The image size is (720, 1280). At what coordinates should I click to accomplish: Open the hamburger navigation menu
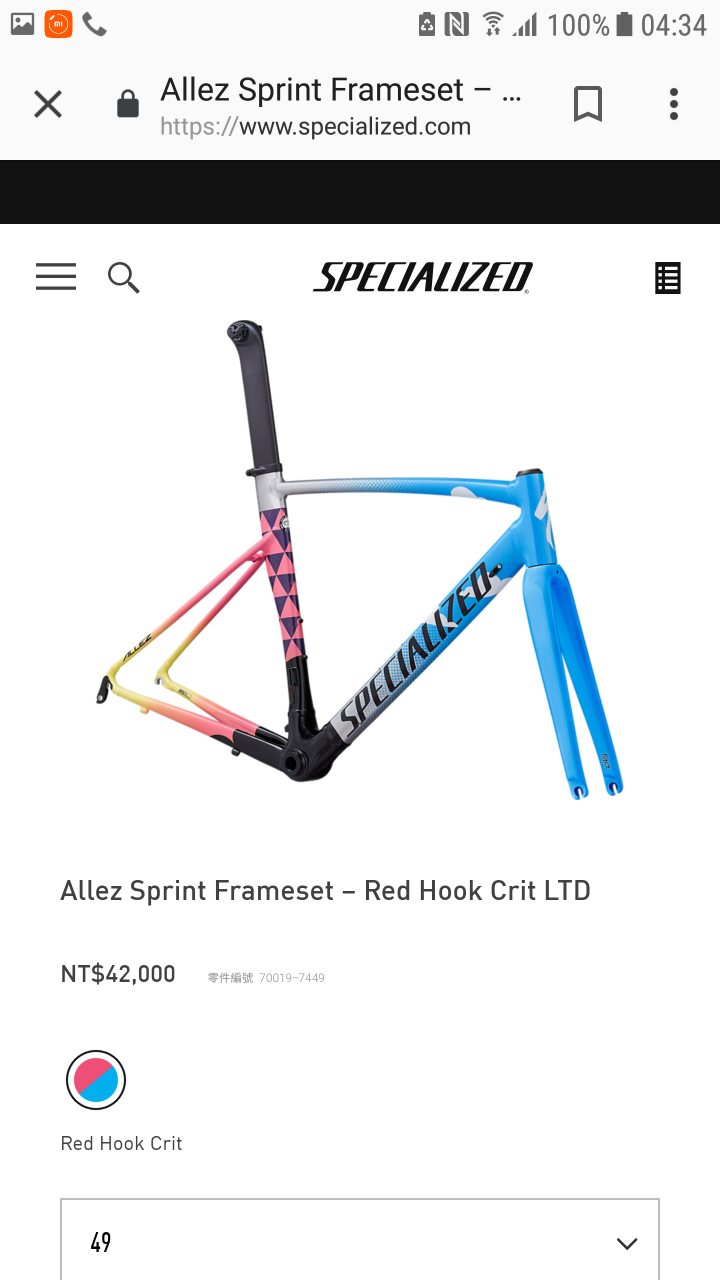pyautogui.click(x=56, y=277)
